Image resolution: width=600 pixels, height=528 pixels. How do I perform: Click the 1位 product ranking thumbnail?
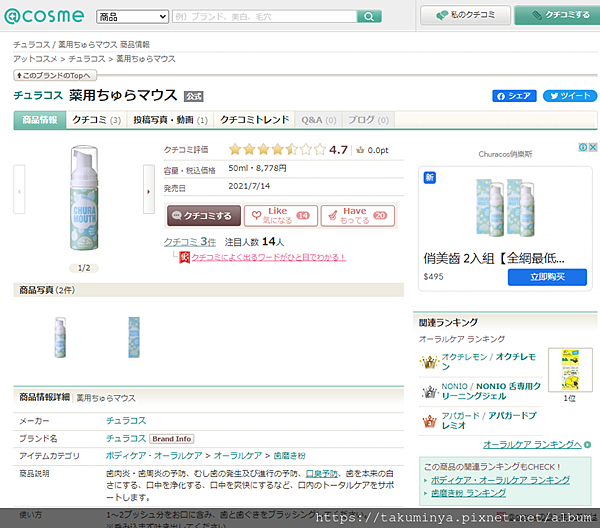[x=570, y=370]
